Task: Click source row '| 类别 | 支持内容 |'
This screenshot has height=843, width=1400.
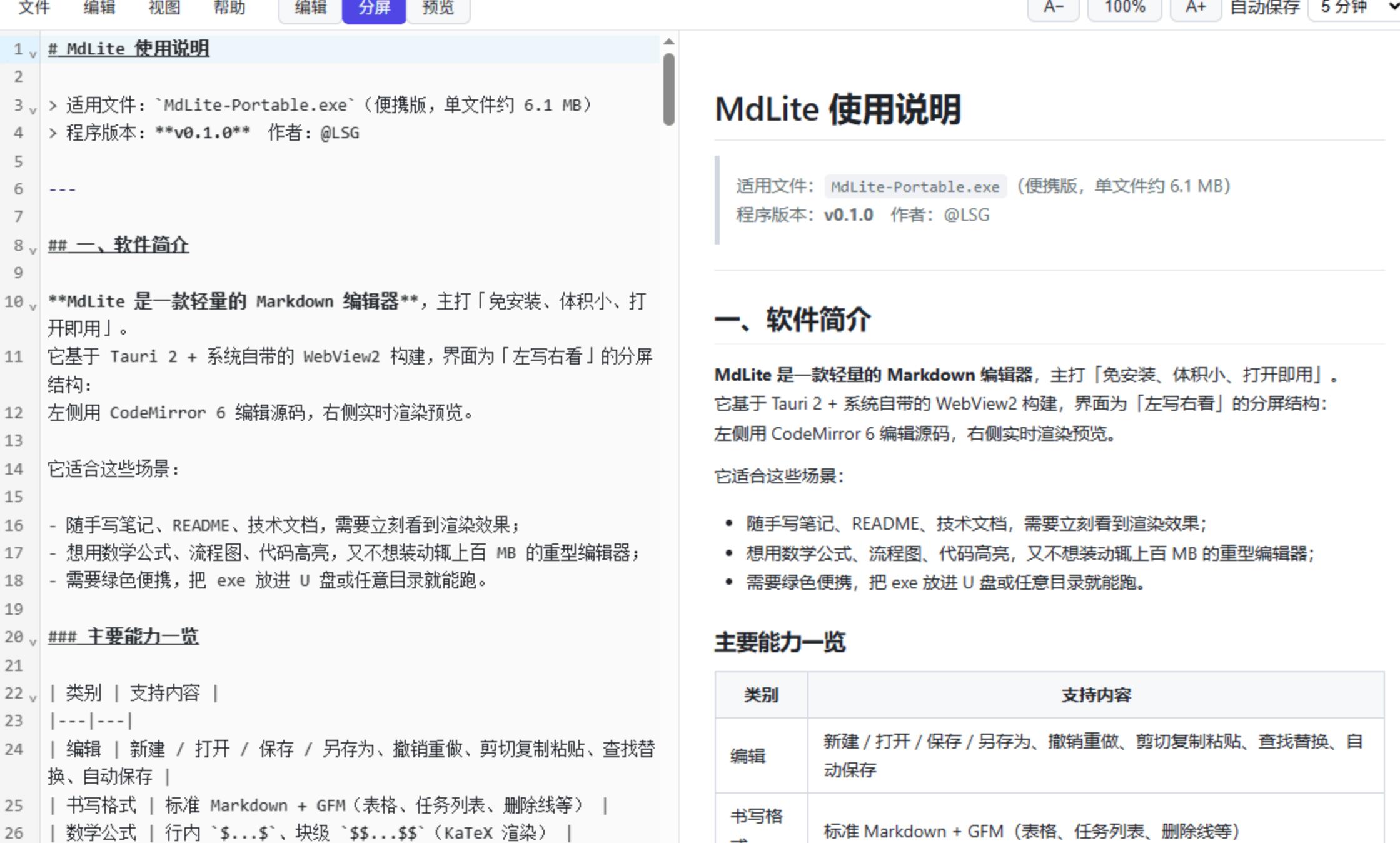Action: pyautogui.click(x=133, y=693)
